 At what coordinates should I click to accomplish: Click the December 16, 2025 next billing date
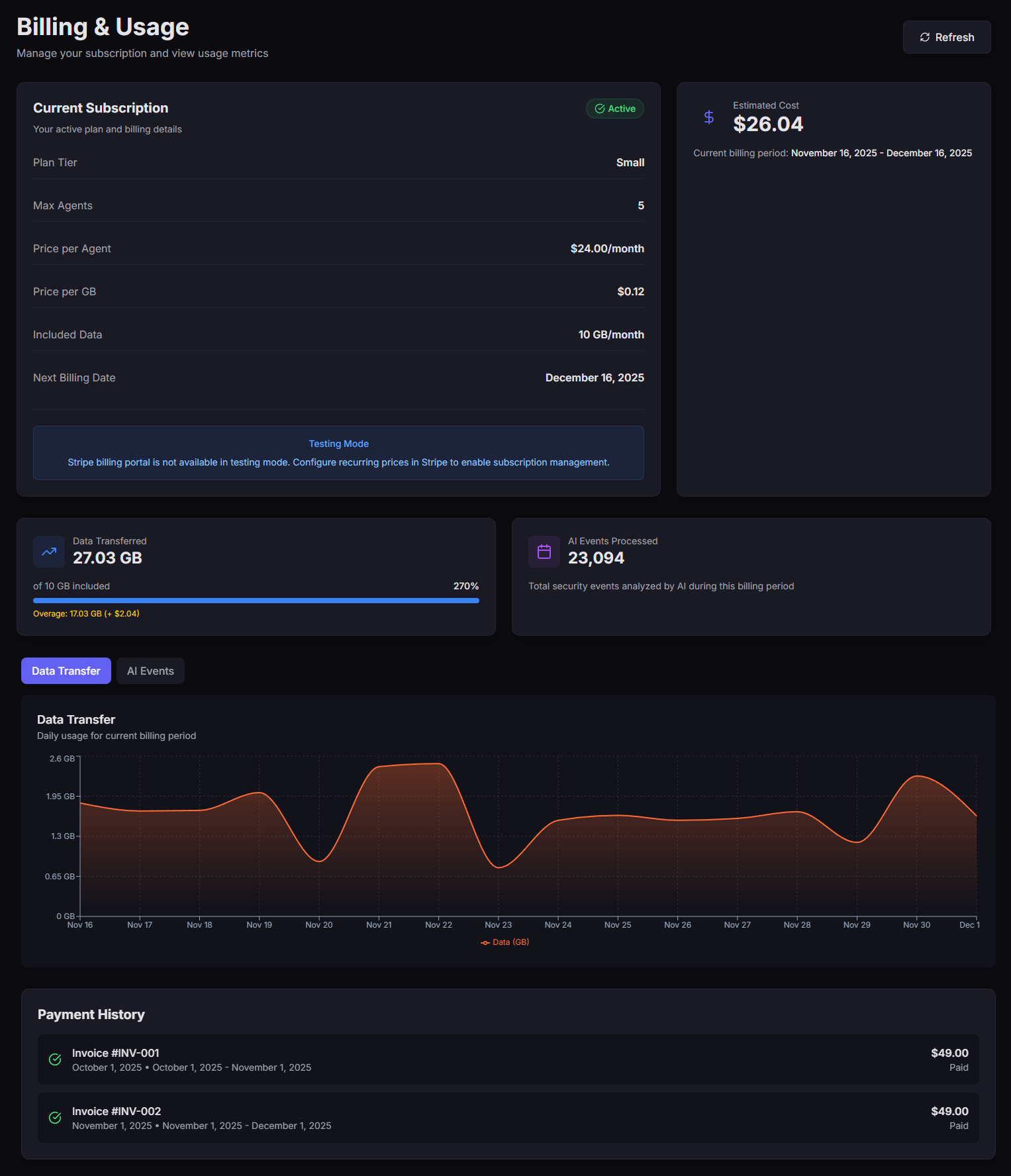pos(595,377)
